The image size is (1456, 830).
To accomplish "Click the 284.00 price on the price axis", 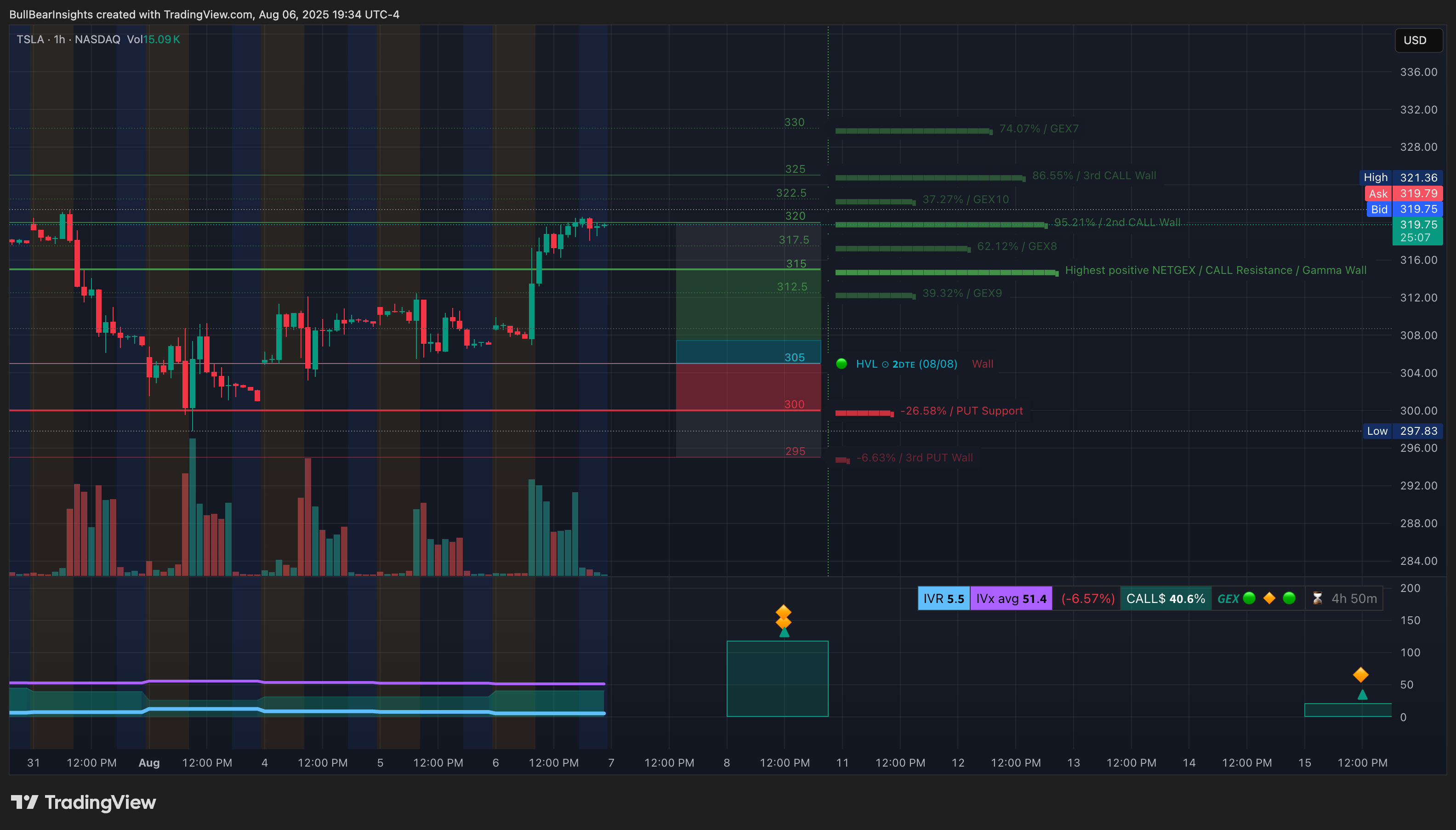I will pyautogui.click(x=1418, y=561).
